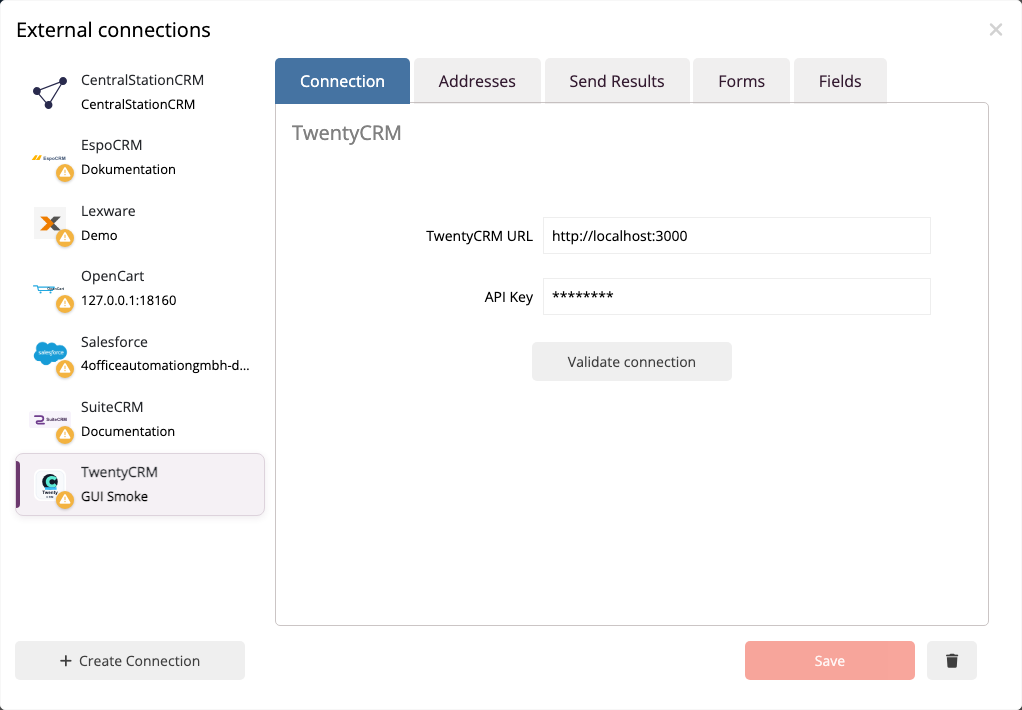1022x710 pixels.
Task: Select OpenCart 127.0.0.1:18160 connection text
Action: pos(128,301)
